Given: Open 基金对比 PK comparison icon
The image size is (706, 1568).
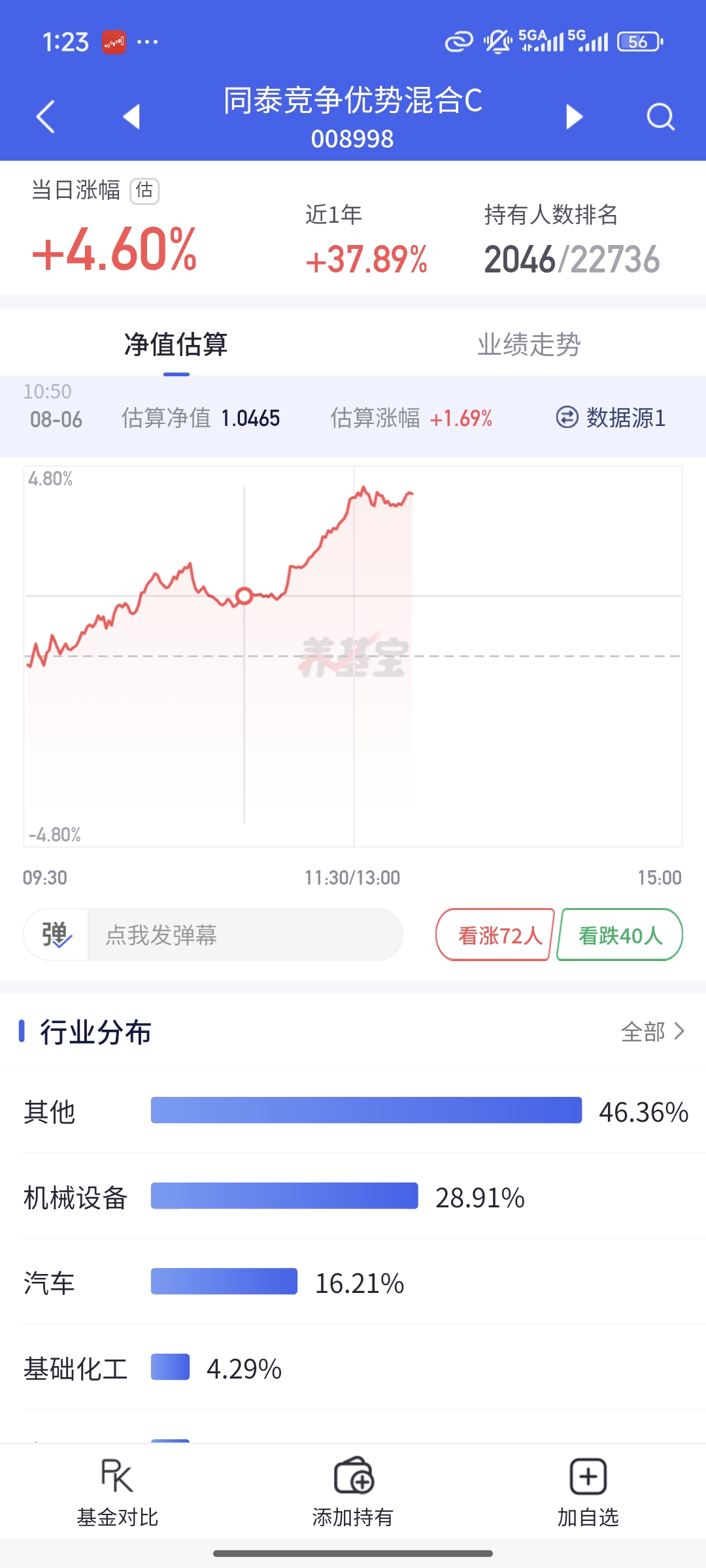Looking at the screenshot, I should click(117, 1475).
